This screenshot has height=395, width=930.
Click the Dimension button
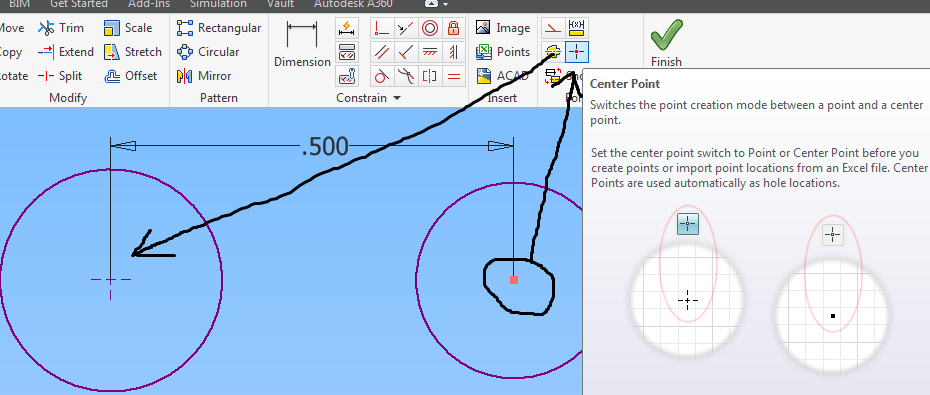tap(302, 45)
